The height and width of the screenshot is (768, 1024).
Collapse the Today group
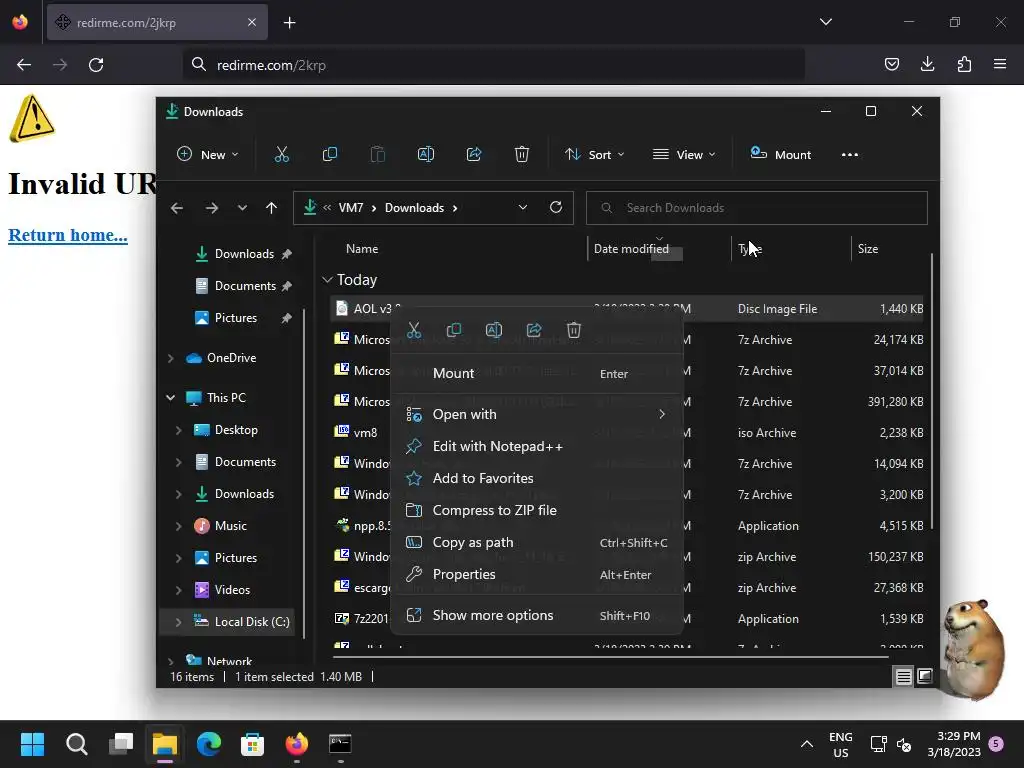327,280
